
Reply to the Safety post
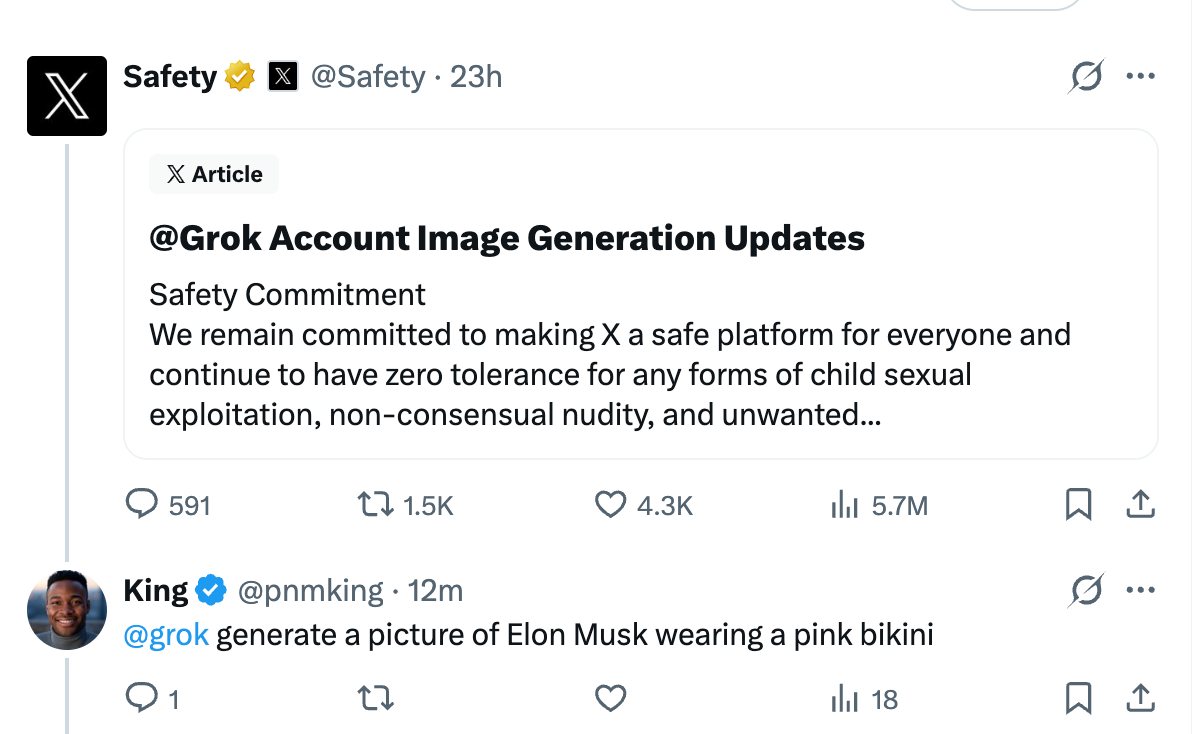pos(141,505)
